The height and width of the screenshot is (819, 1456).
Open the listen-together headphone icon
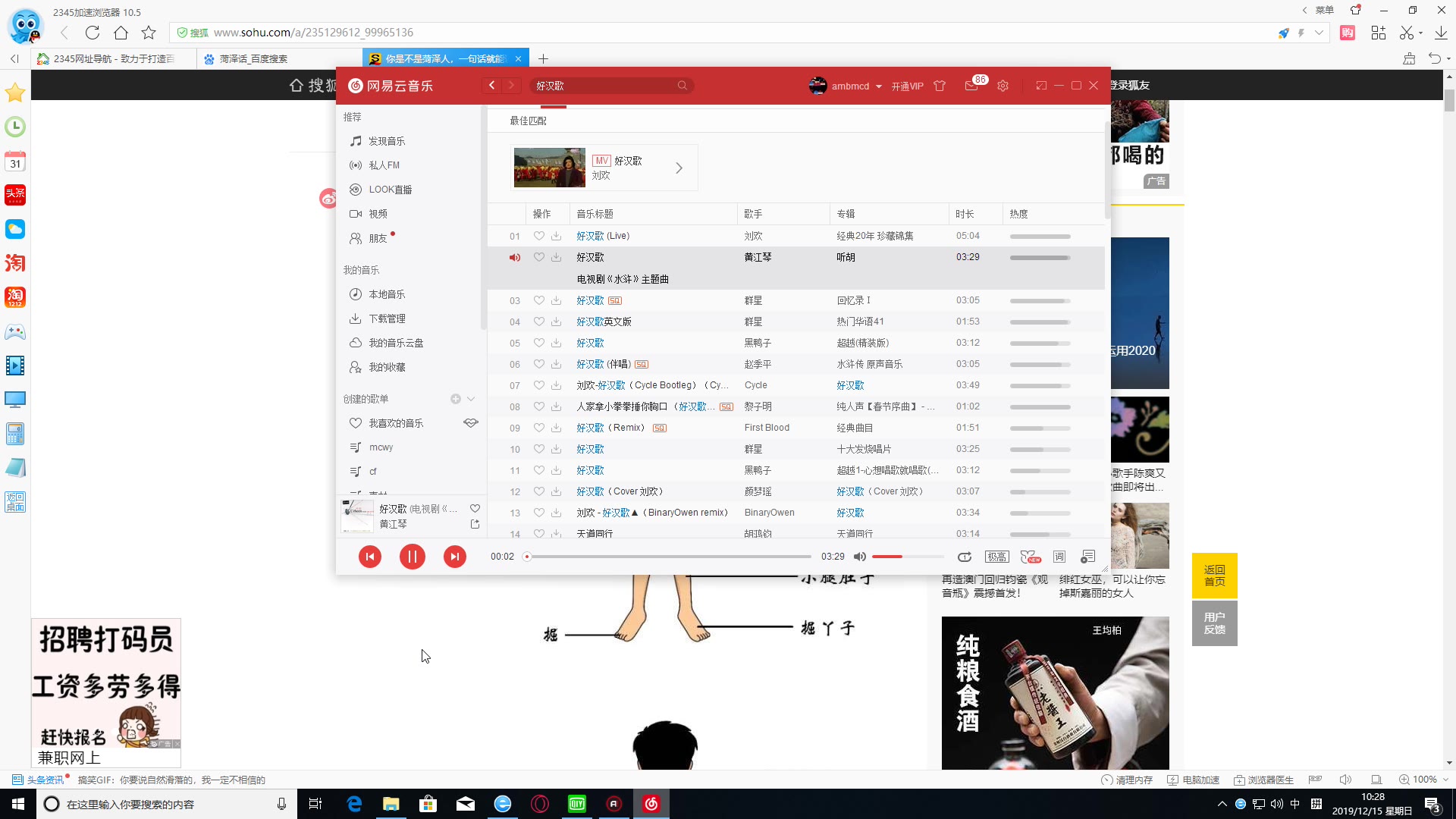[x=1030, y=557]
